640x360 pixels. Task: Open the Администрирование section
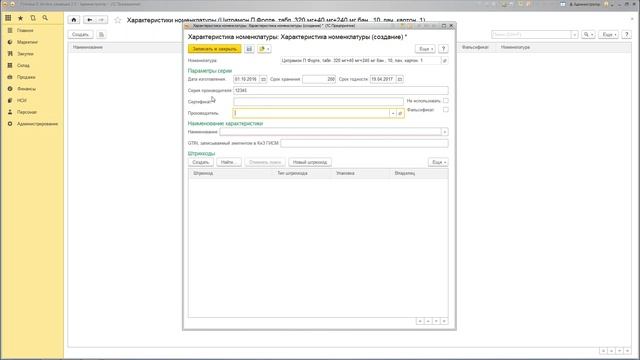click(x=37, y=124)
